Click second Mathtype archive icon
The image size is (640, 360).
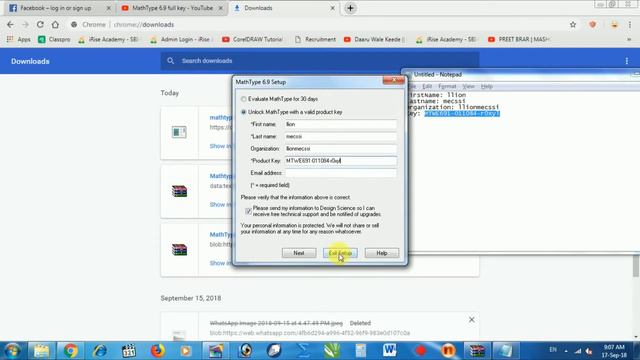(x=179, y=191)
